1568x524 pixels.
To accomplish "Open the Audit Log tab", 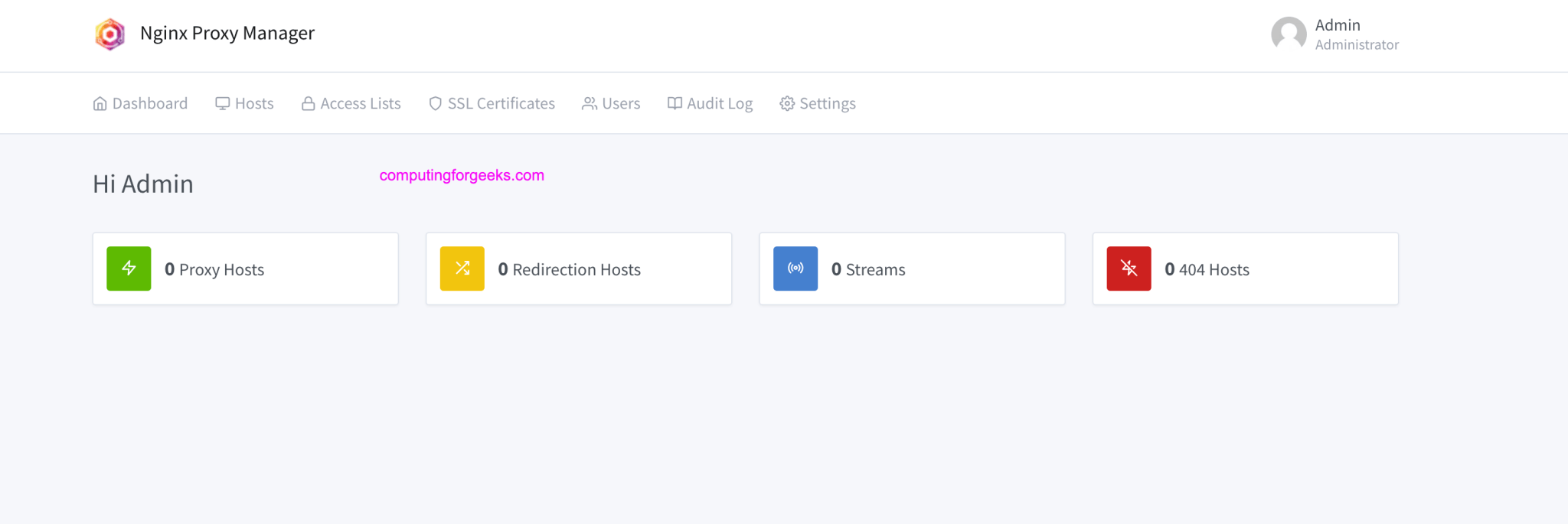I will [710, 103].
